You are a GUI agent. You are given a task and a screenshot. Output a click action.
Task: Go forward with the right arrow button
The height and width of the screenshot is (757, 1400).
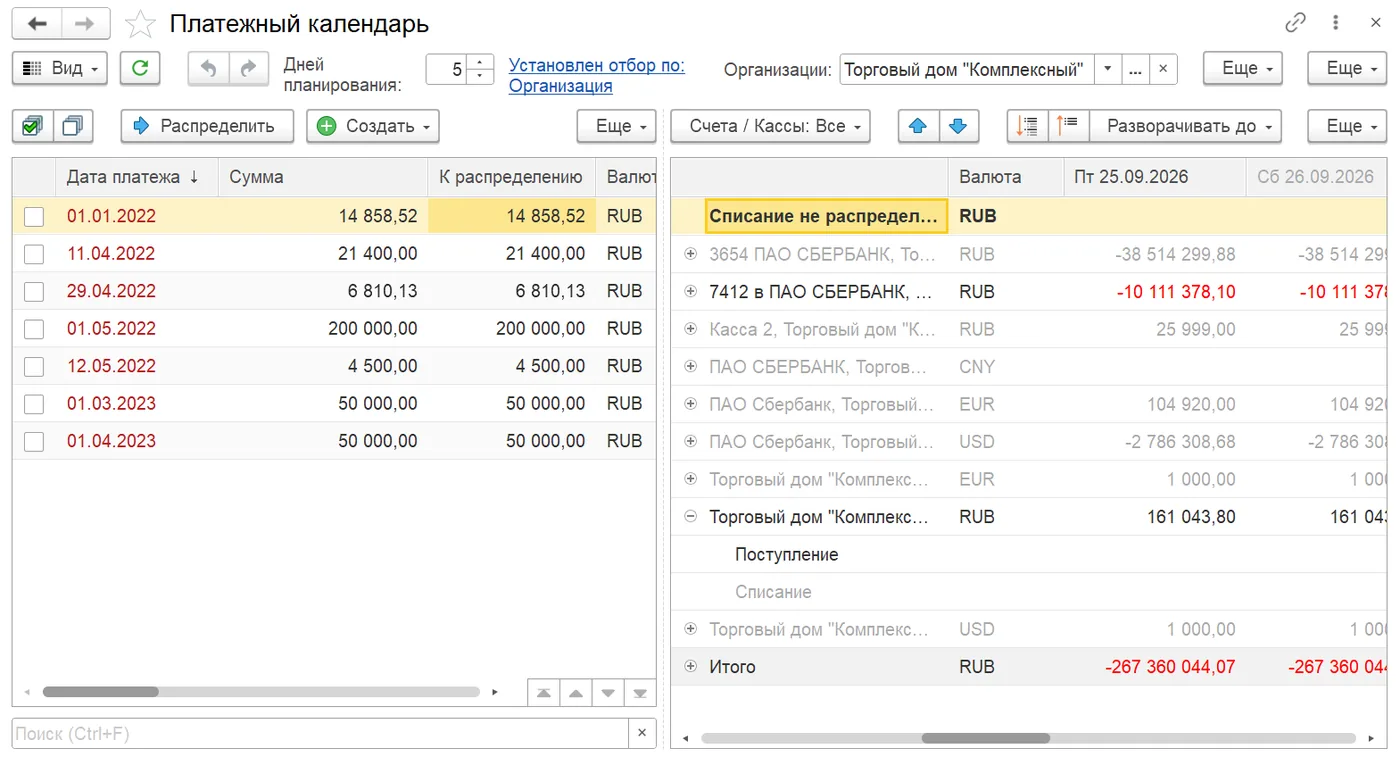coord(86,23)
